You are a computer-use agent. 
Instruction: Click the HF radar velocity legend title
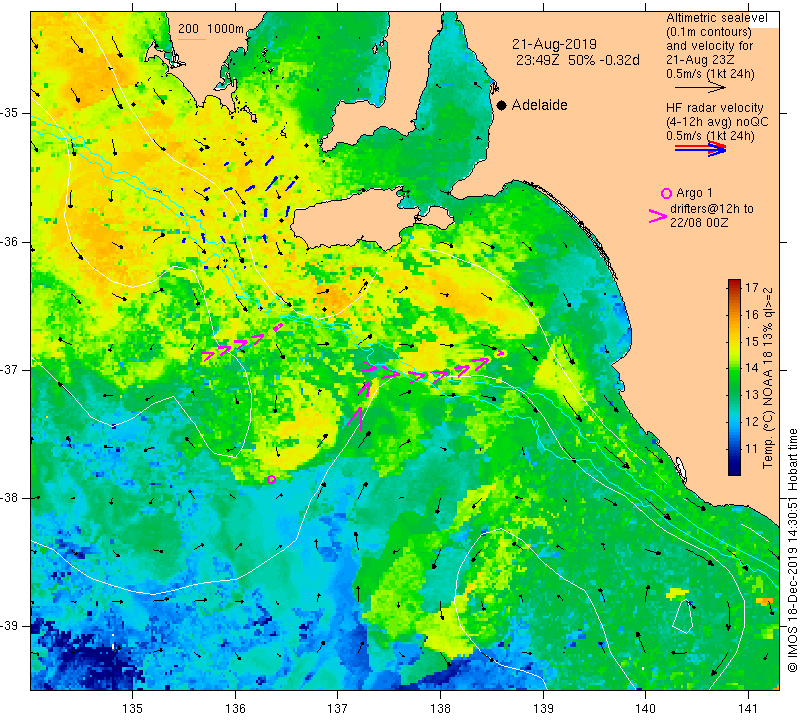714,108
